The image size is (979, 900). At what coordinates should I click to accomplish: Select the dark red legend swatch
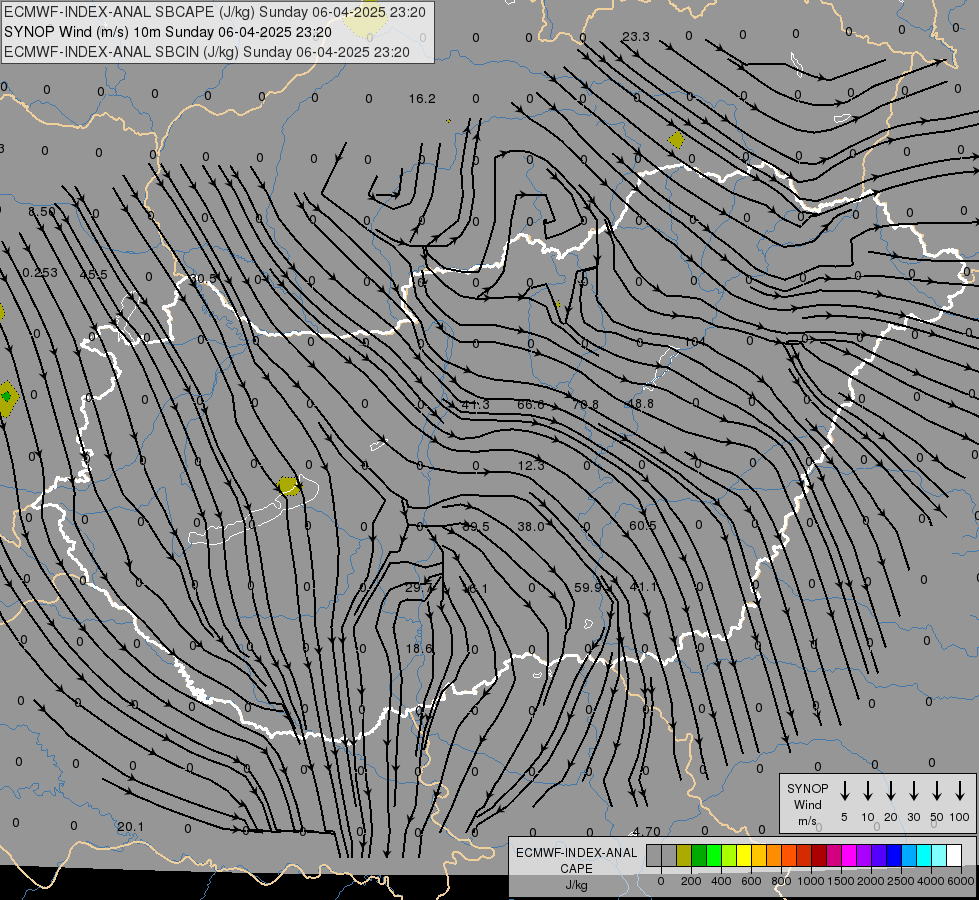tap(819, 855)
